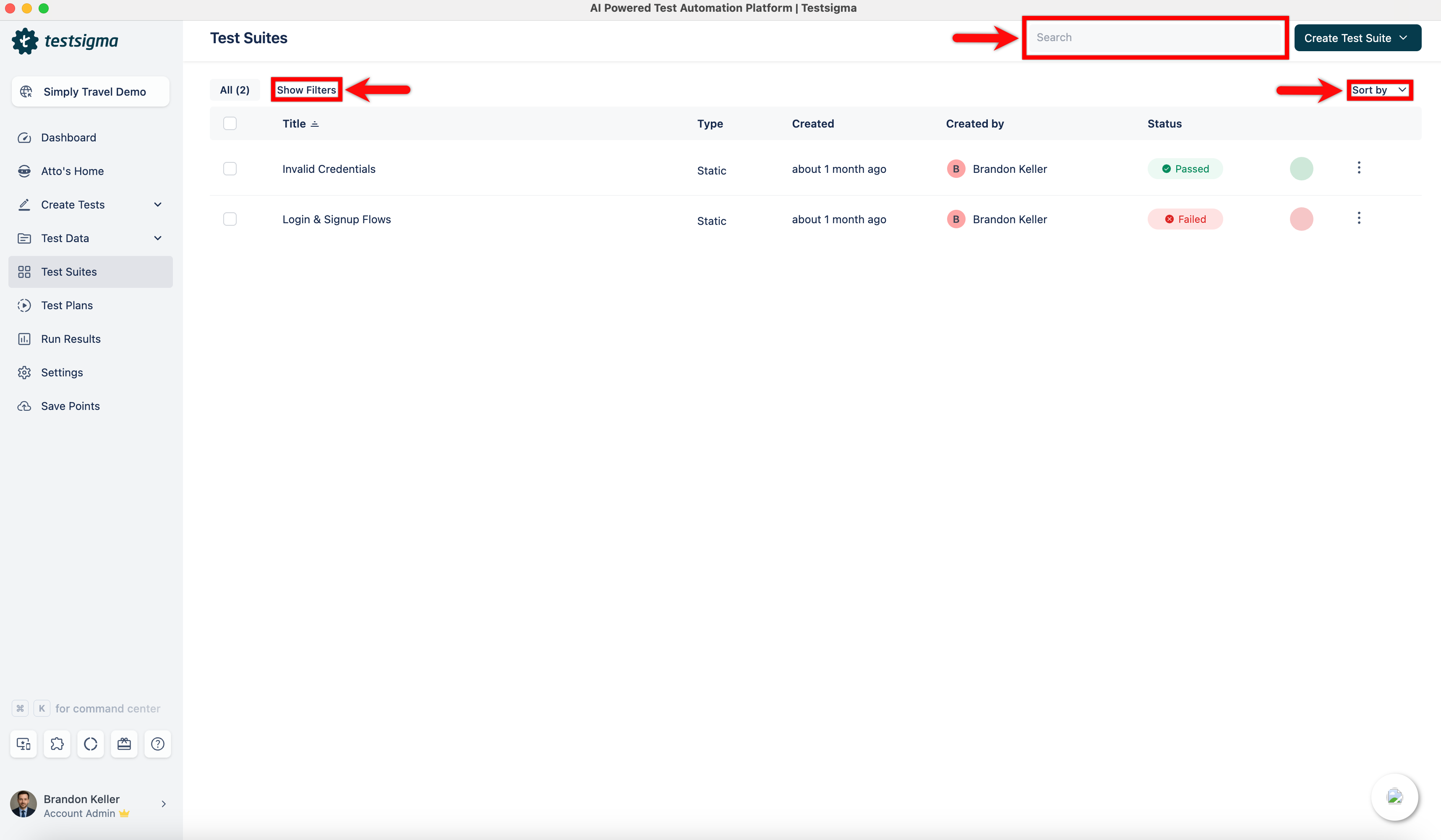Switch to the All (2) tab

point(235,90)
